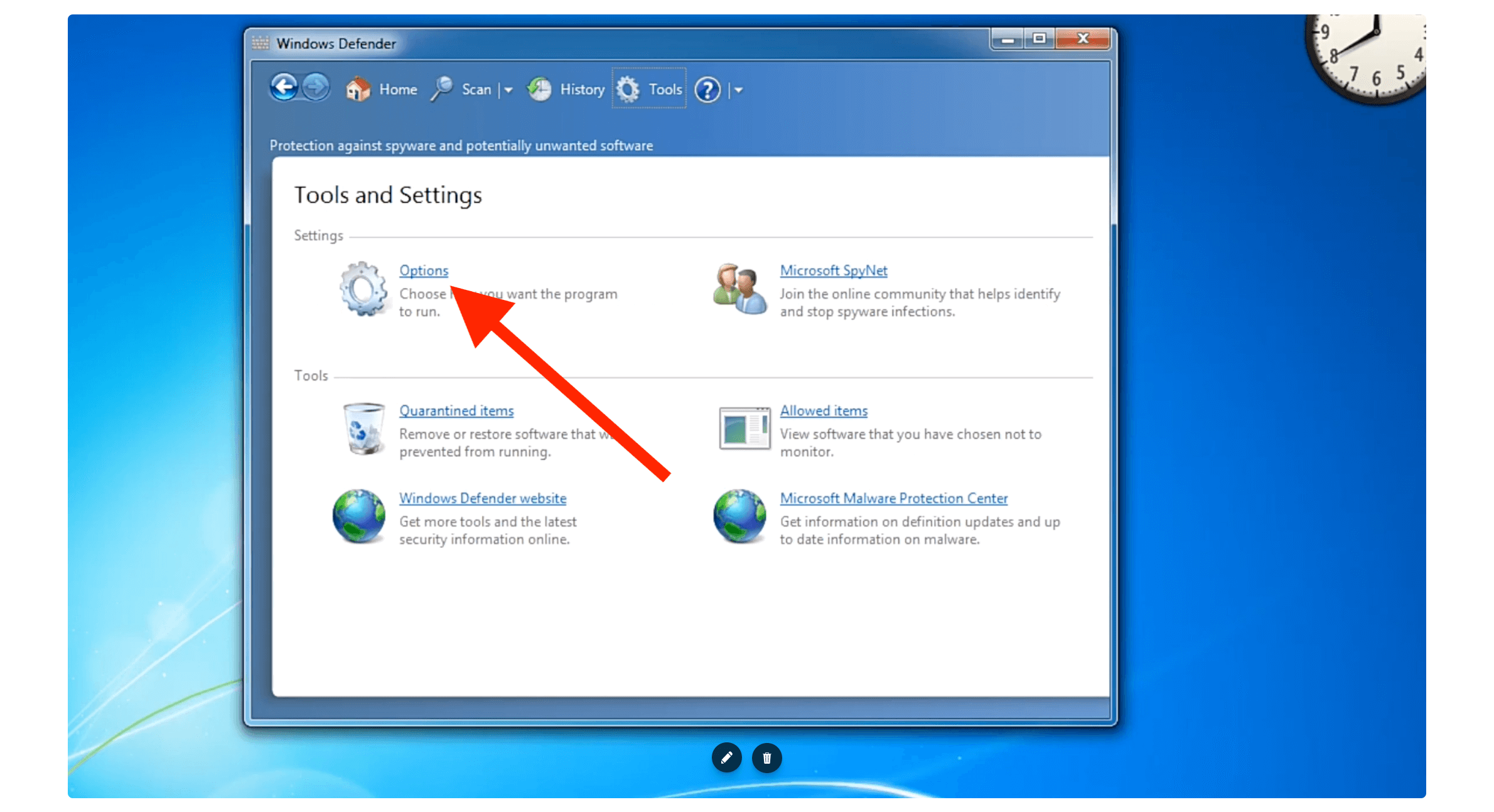Click the Tools gear icon in toolbar
The width and height of the screenshot is (1494, 812).
pos(628,89)
